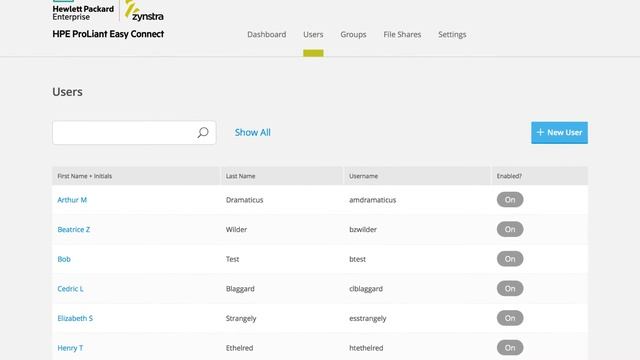The height and width of the screenshot is (360, 640).
Task: Open user Beatrice Z
Action: coord(73,229)
